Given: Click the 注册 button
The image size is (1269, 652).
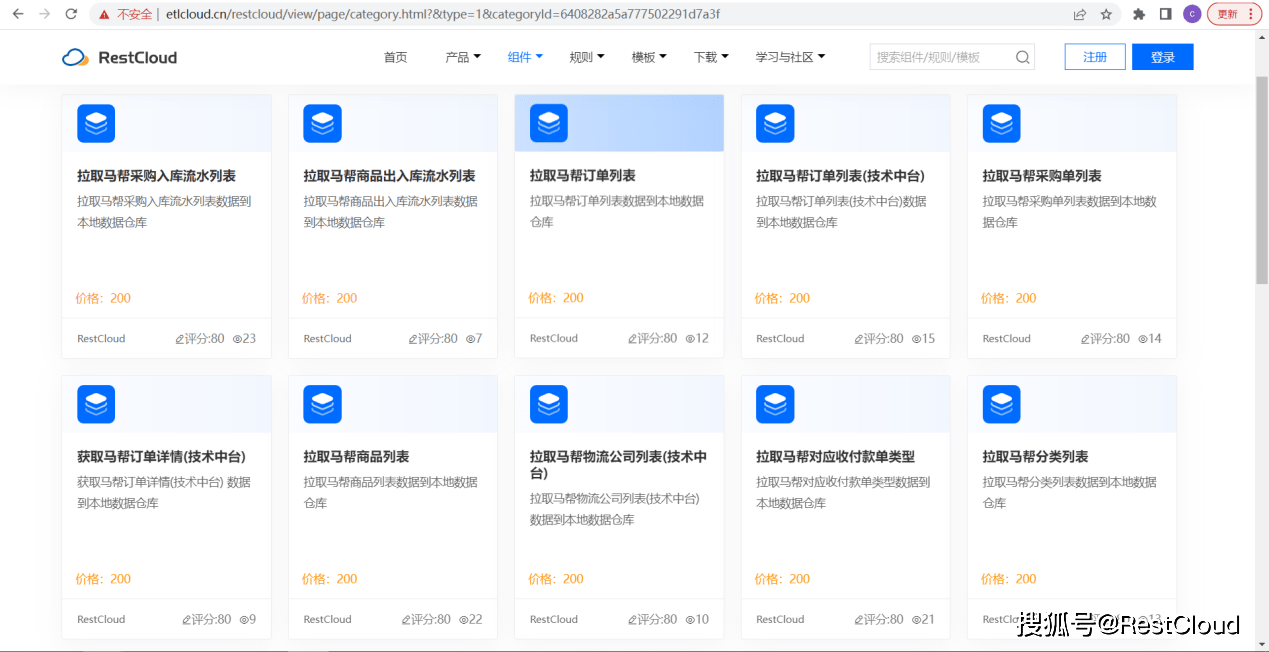Looking at the screenshot, I should pos(1095,57).
